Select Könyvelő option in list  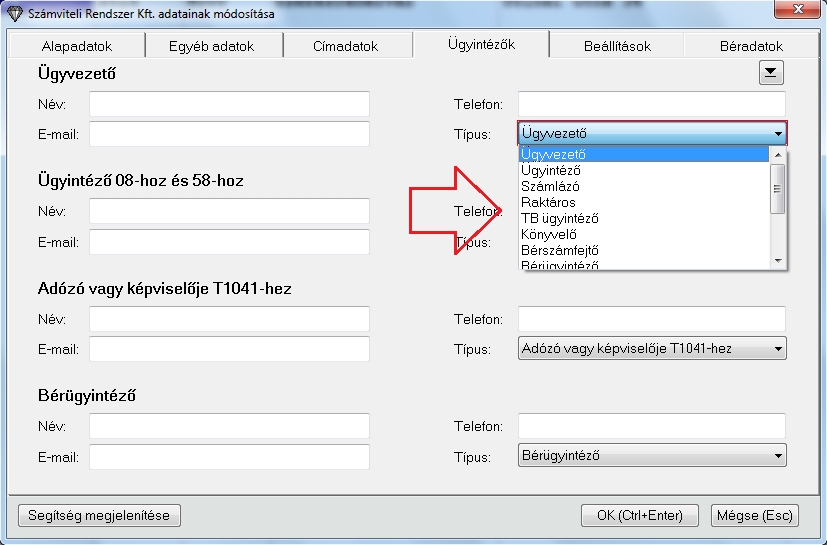point(550,234)
